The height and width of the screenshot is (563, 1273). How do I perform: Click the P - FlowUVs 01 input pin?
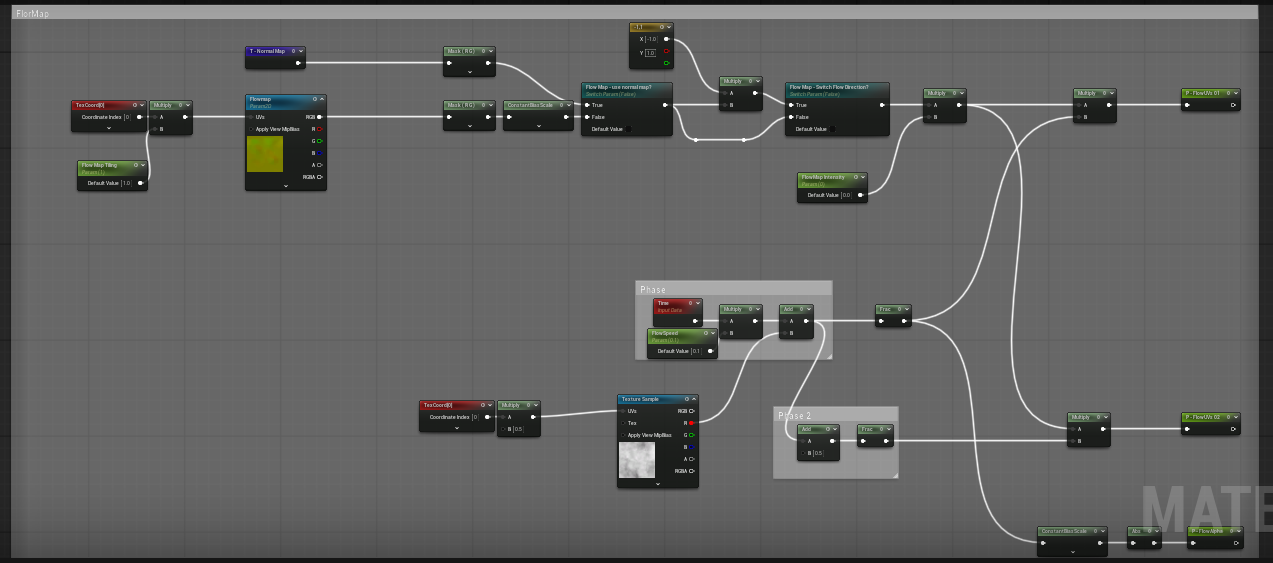point(1187,105)
